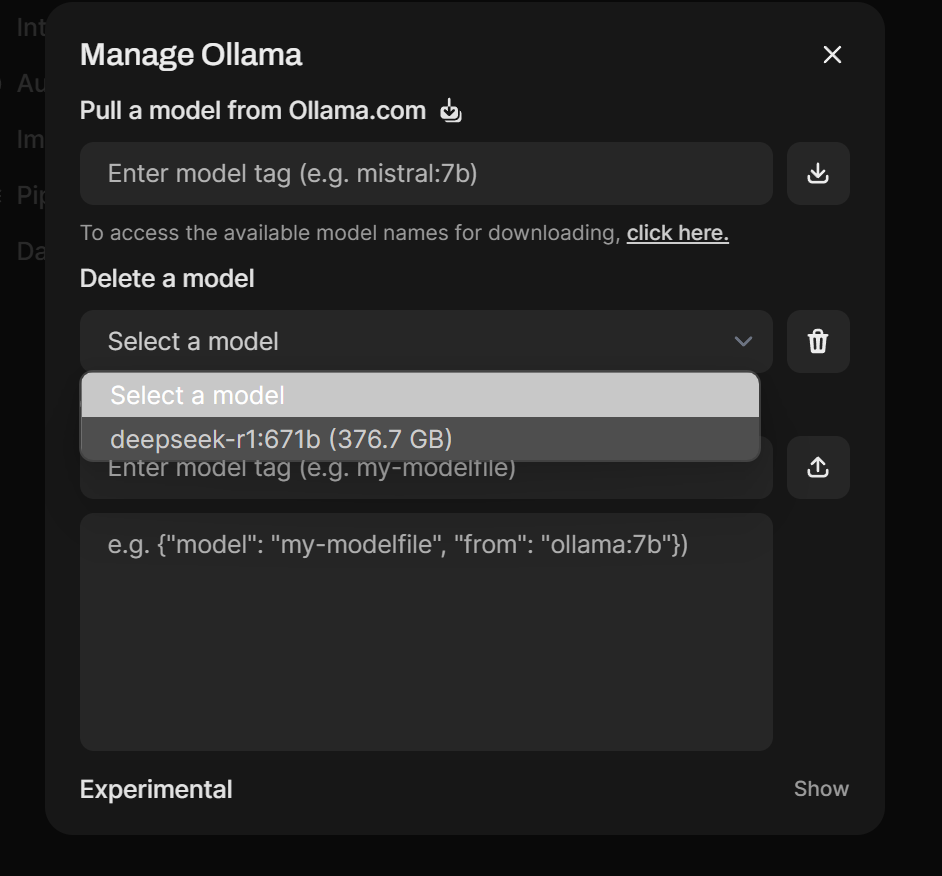
Task: Select the 'Im' tab in the background sidebar
Action: (x=30, y=139)
